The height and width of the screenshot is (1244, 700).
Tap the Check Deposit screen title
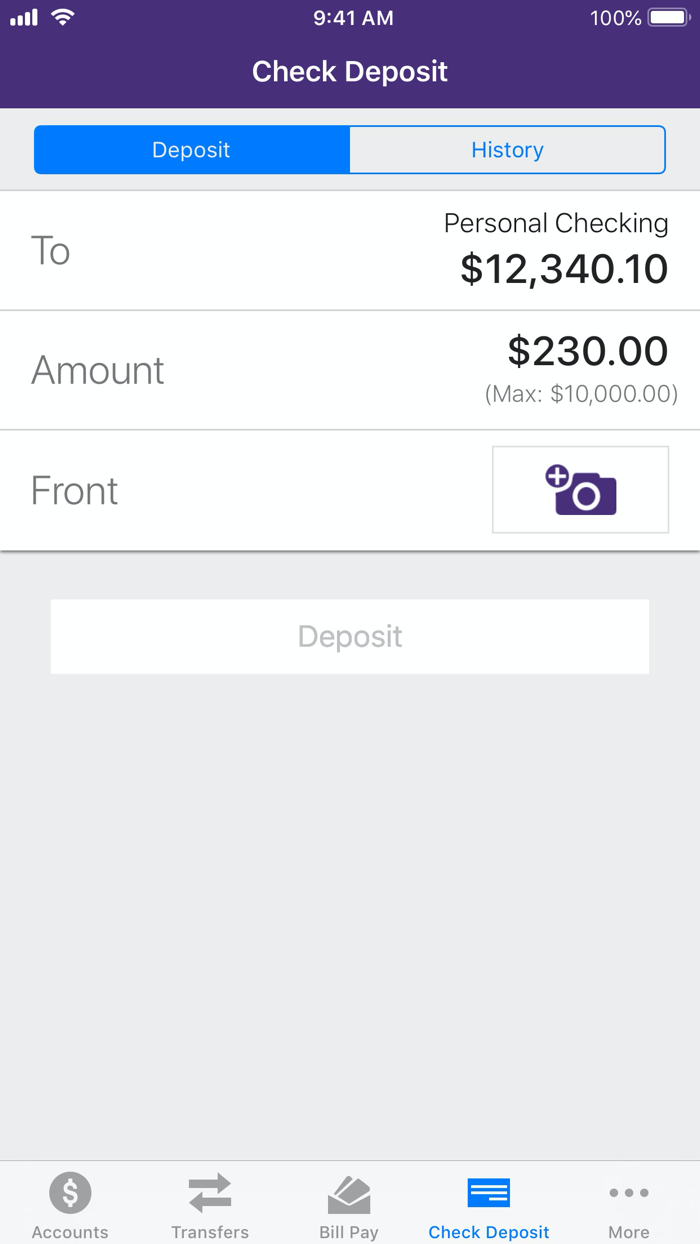pos(349,71)
